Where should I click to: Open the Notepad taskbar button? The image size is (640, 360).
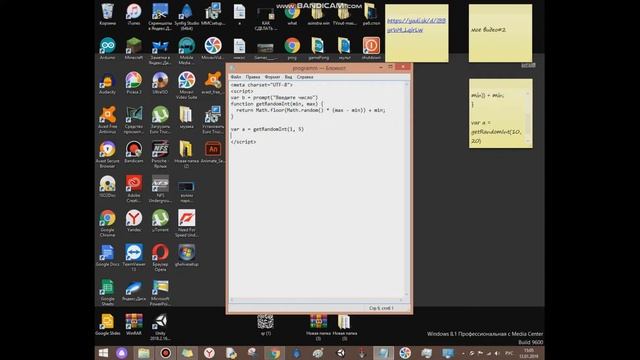(x=383, y=353)
